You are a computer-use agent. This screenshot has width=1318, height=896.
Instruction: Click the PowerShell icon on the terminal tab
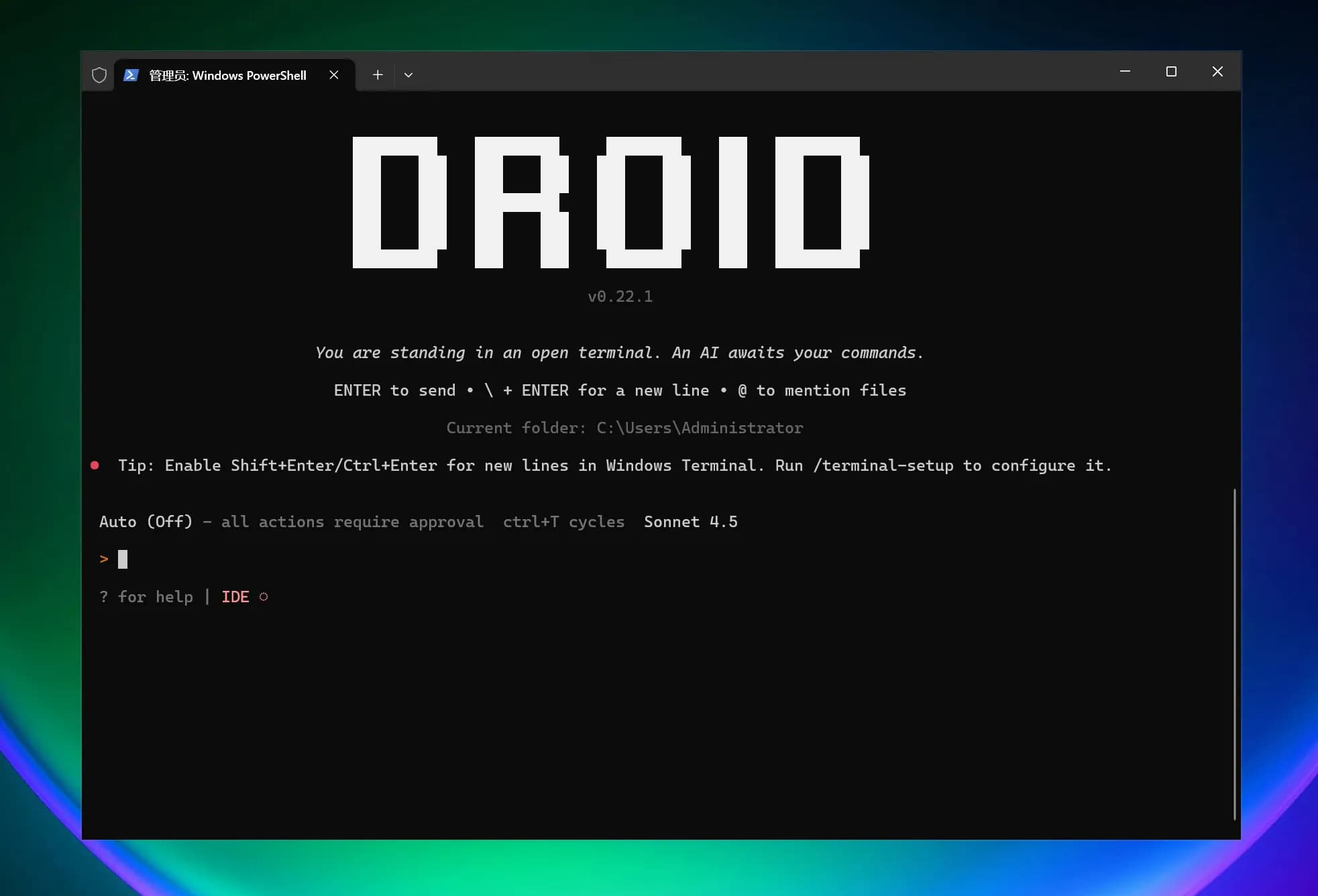pyautogui.click(x=131, y=74)
